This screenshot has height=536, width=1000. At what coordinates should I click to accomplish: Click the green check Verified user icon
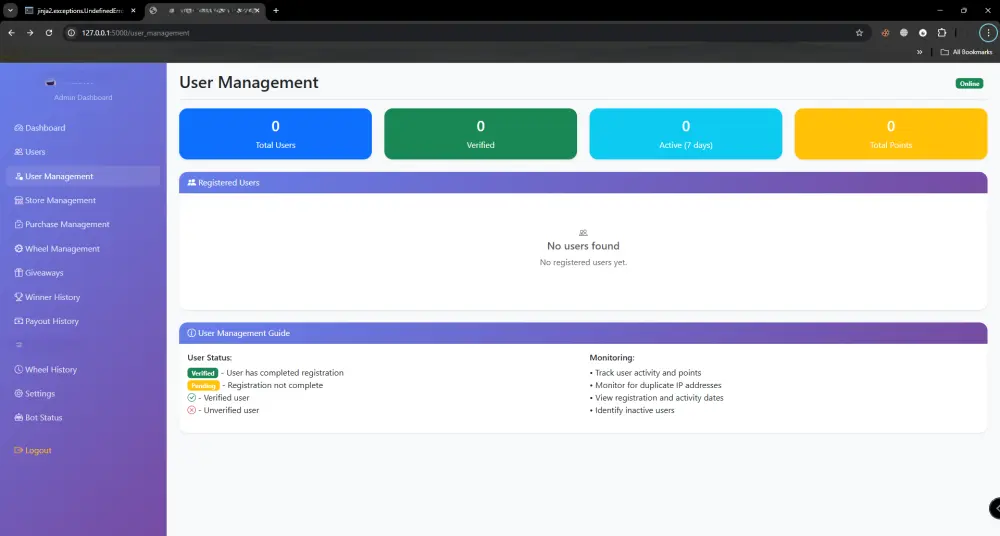tap(191, 398)
